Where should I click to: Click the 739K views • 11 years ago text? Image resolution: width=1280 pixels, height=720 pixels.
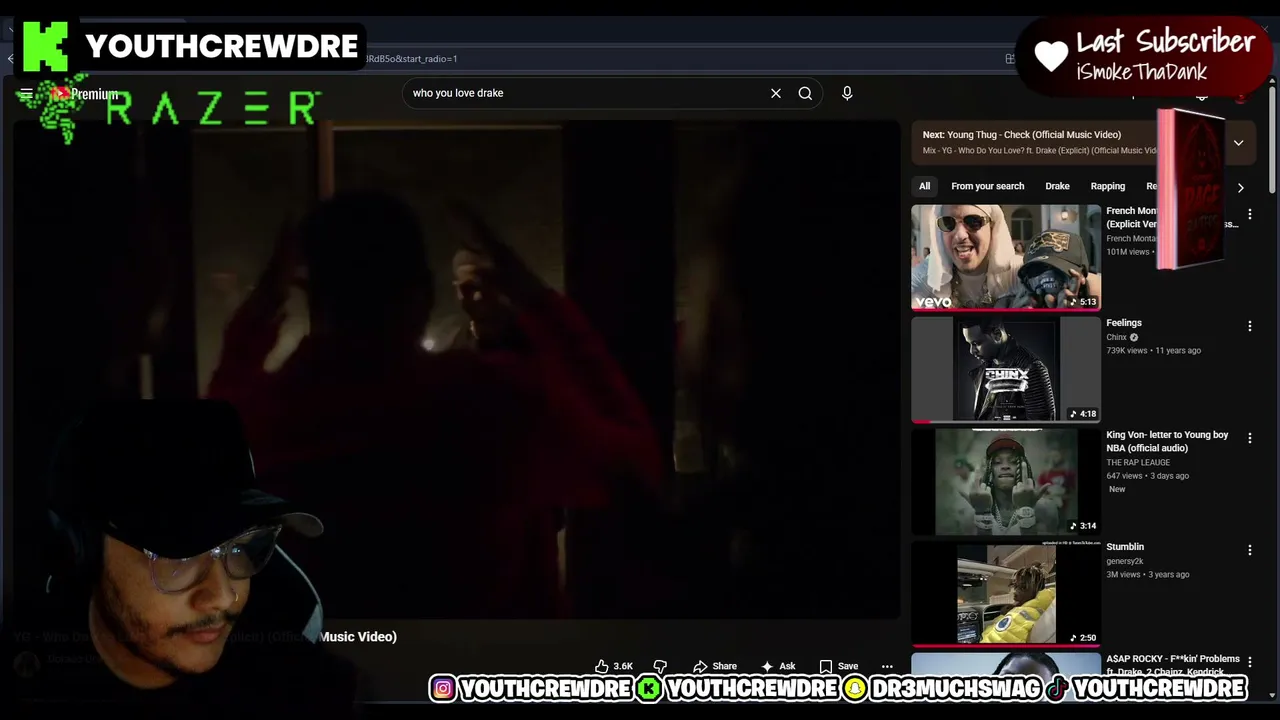click(1153, 351)
